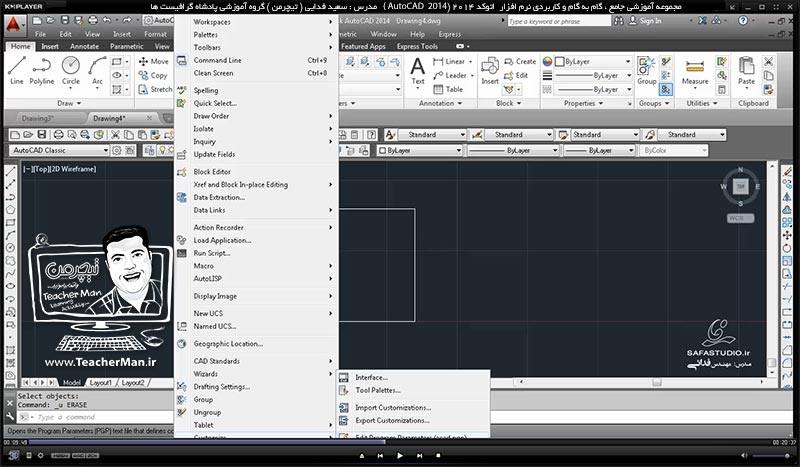Viewport: 800px width, 467px height.
Task: Click the Save icon in quick access toolbar
Action: 65,20
